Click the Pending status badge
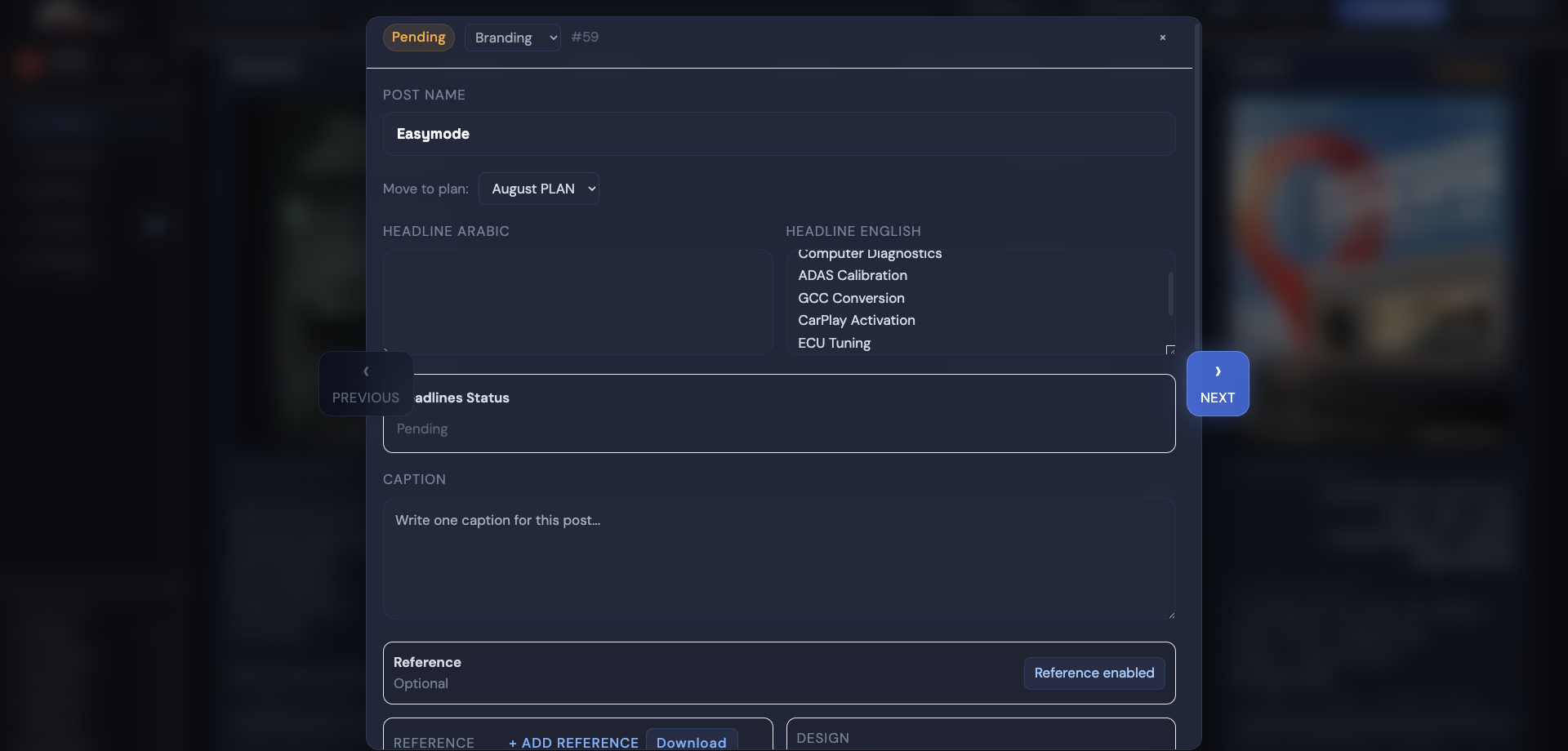The image size is (1568, 751). (x=418, y=38)
